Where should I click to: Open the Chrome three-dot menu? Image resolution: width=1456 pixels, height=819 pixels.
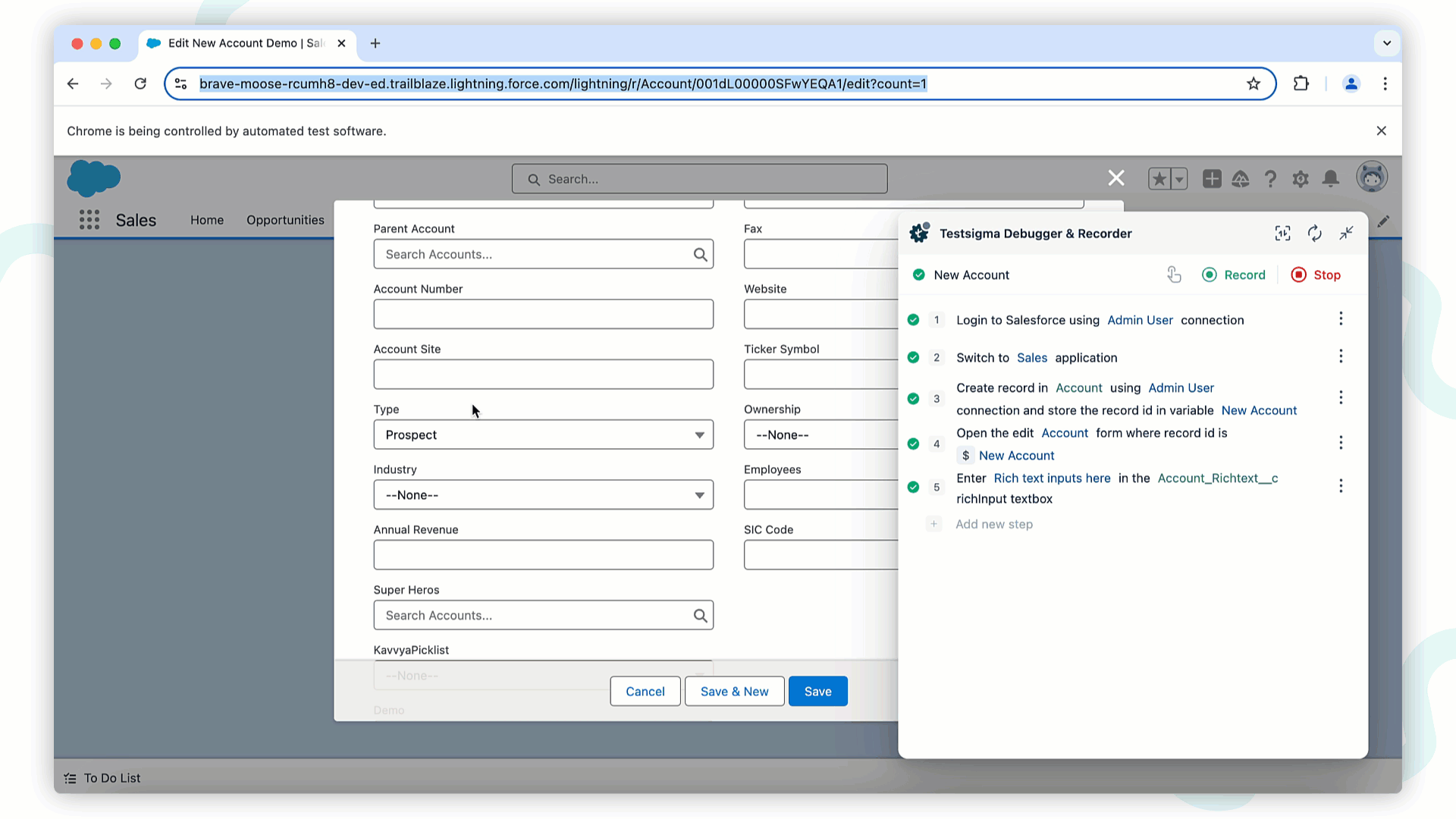tap(1385, 83)
